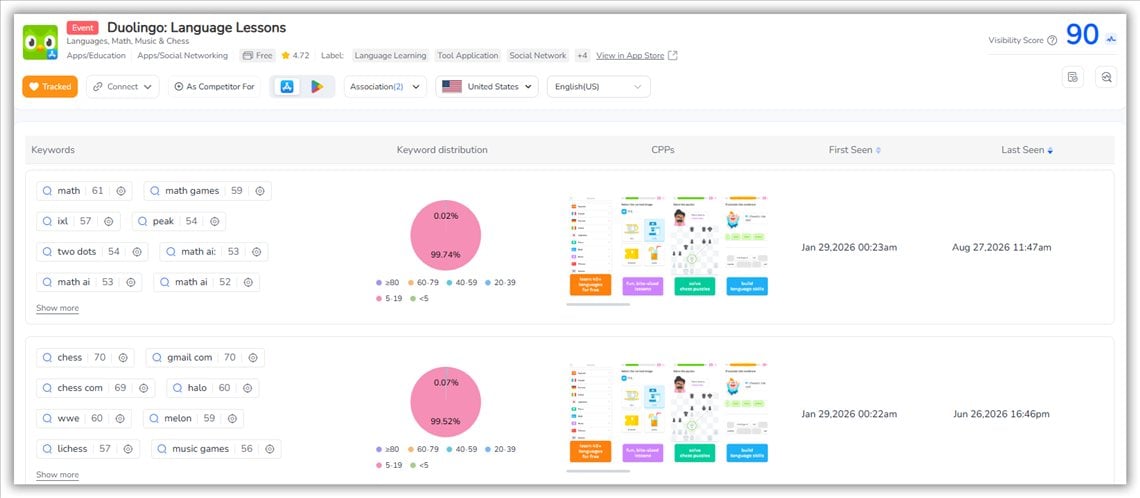Click the As Competitor For button
This screenshot has height=498, width=1140.
click(x=214, y=87)
